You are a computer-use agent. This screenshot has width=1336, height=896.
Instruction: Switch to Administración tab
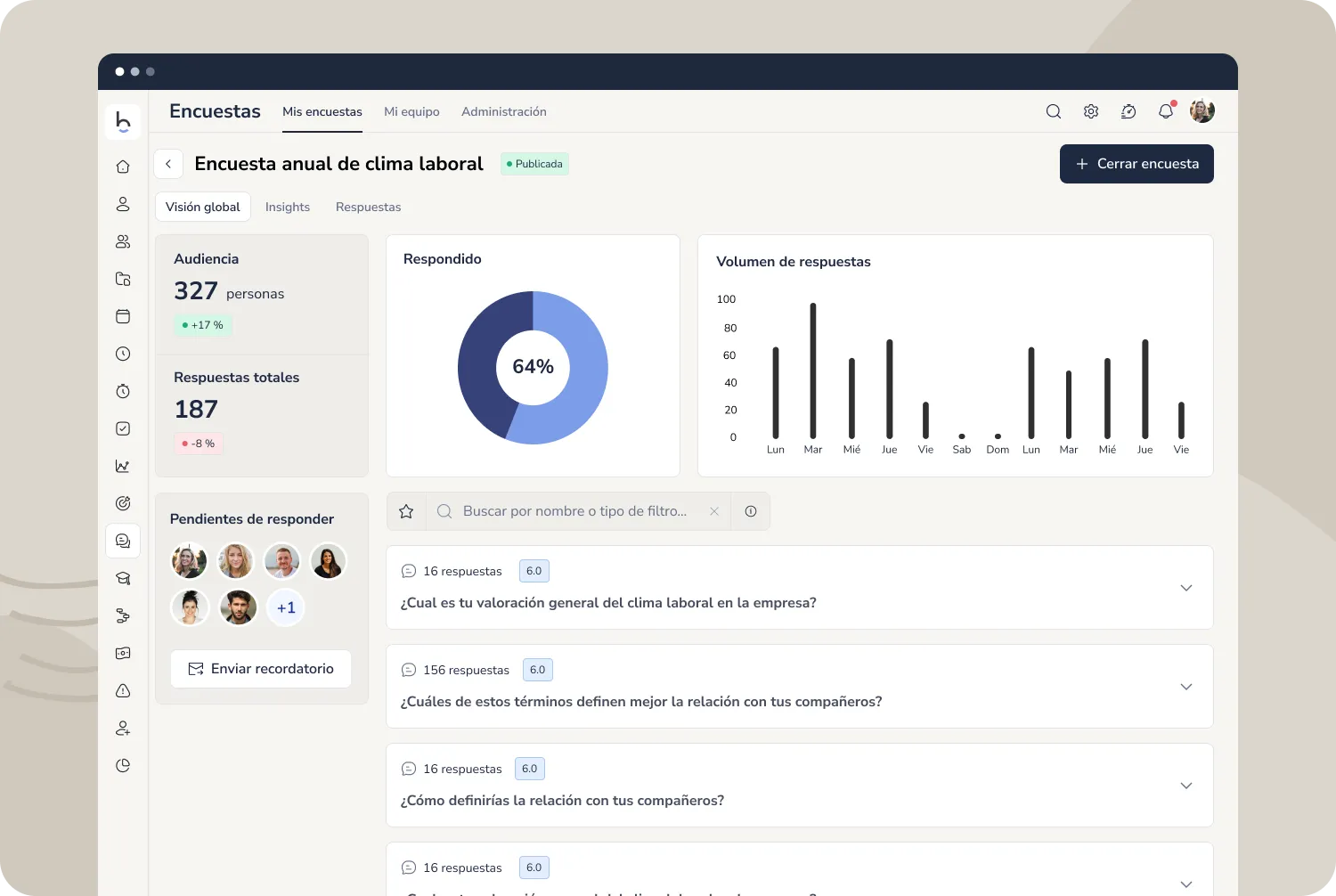[x=504, y=111]
